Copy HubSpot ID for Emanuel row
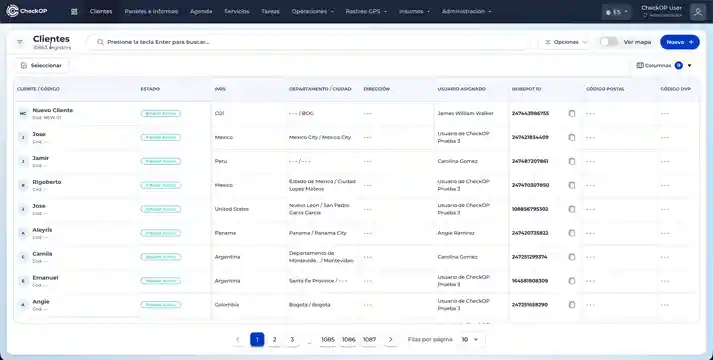This screenshot has width=713, height=360. click(x=572, y=281)
